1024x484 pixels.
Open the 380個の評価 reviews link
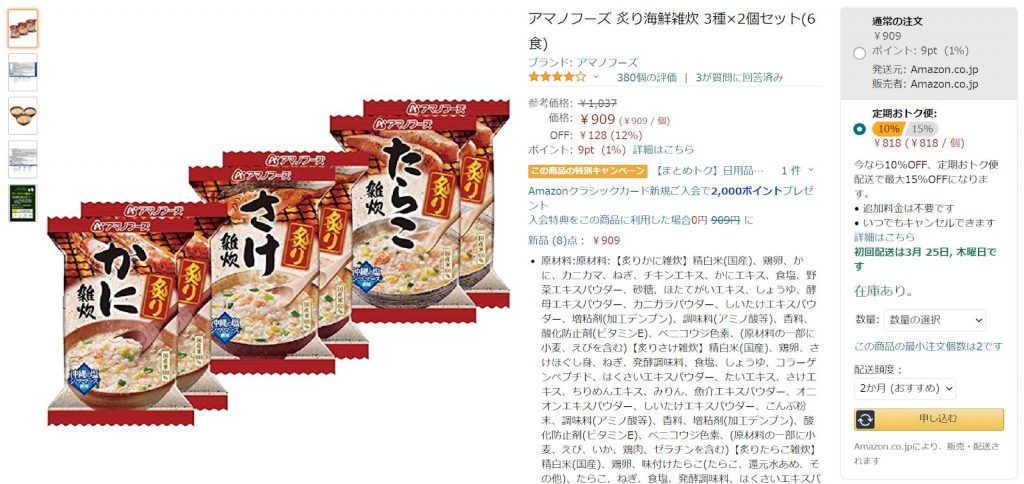pyautogui.click(x=647, y=77)
